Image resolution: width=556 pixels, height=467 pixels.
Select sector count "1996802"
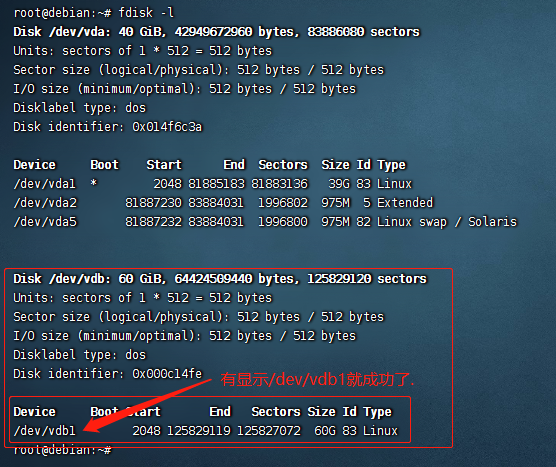click(283, 202)
